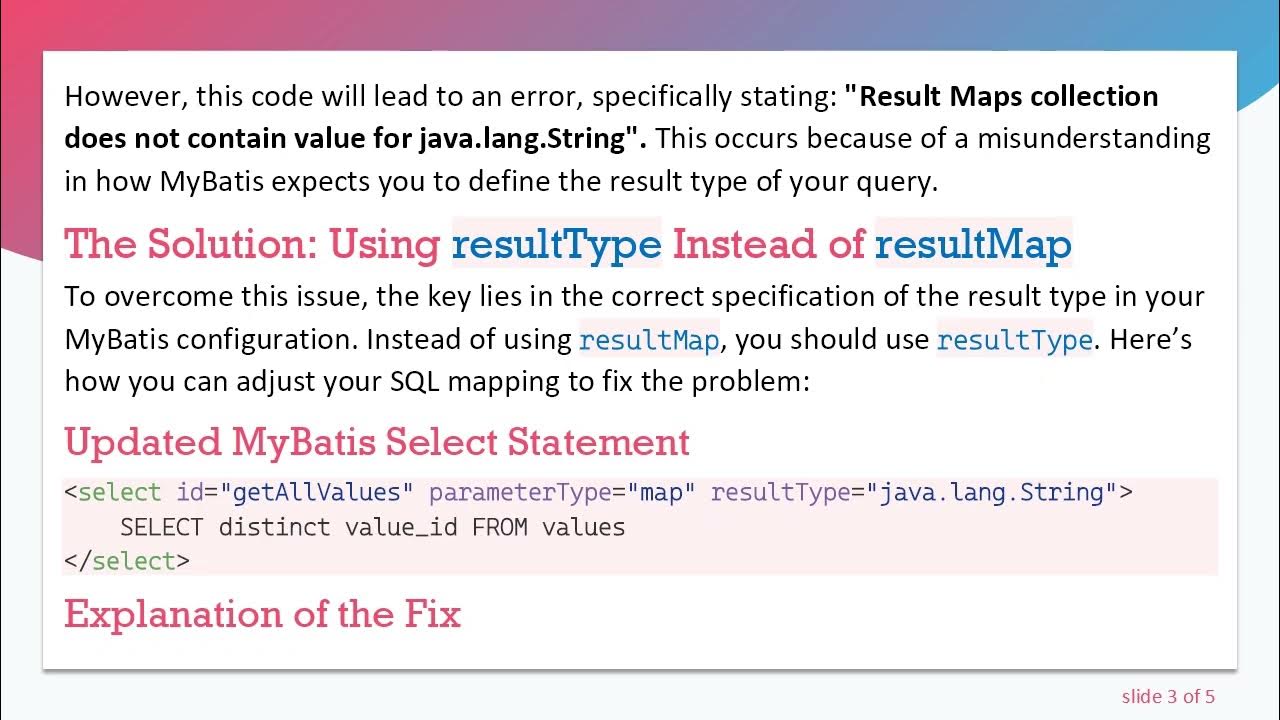This screenshot has height=720, width=1280.
Task: Click the "slide 3 of 5" indicator
Action: (1168, 696)
